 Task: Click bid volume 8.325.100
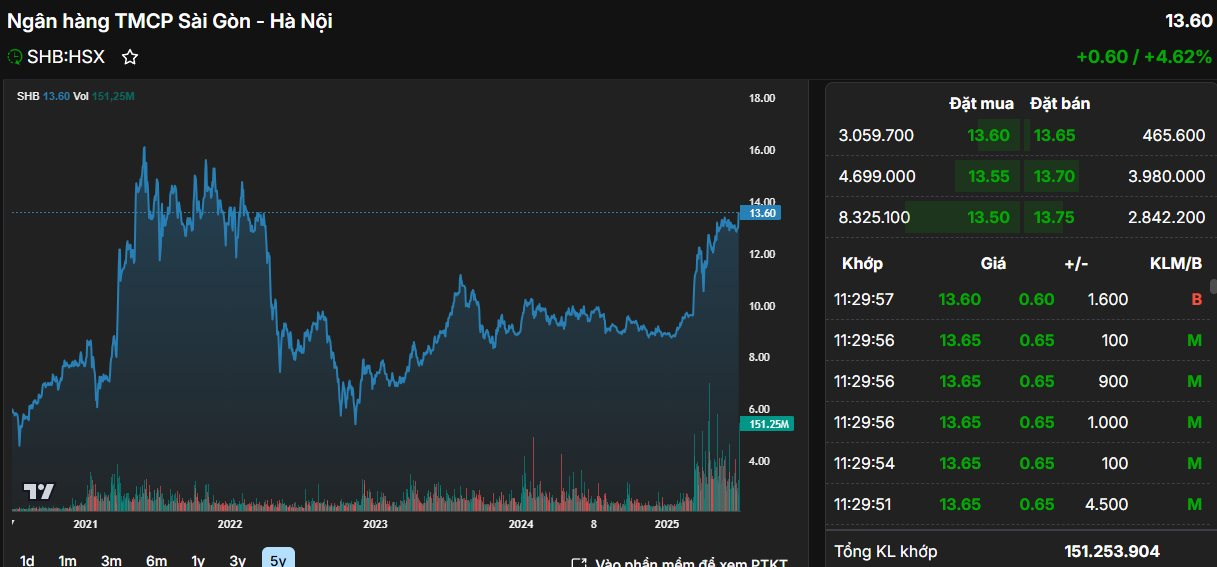tap(874, 217)
